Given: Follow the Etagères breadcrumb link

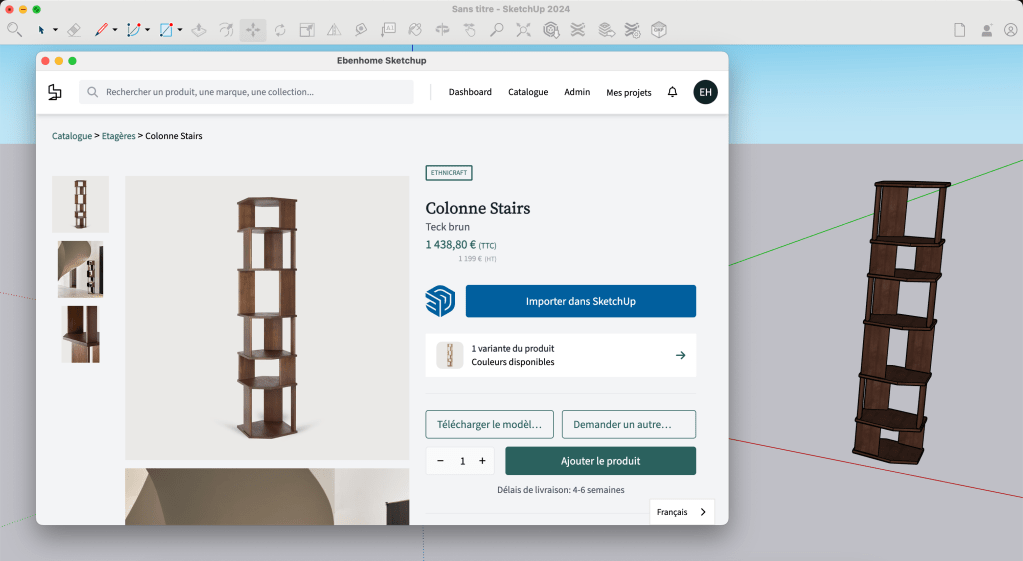Looking at the screenshot, I should (x=119, y=136).
